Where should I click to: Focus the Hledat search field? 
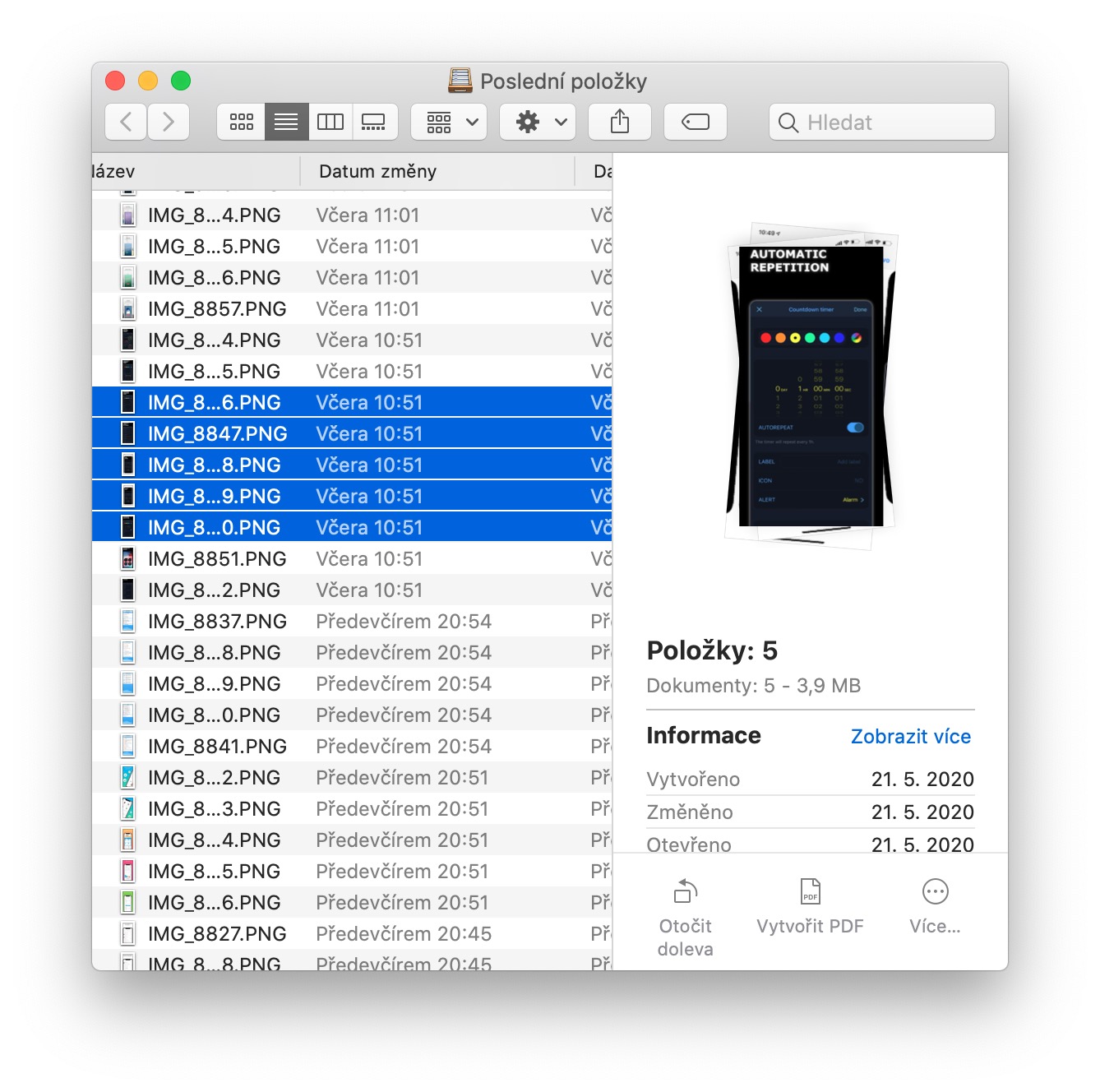882,122
